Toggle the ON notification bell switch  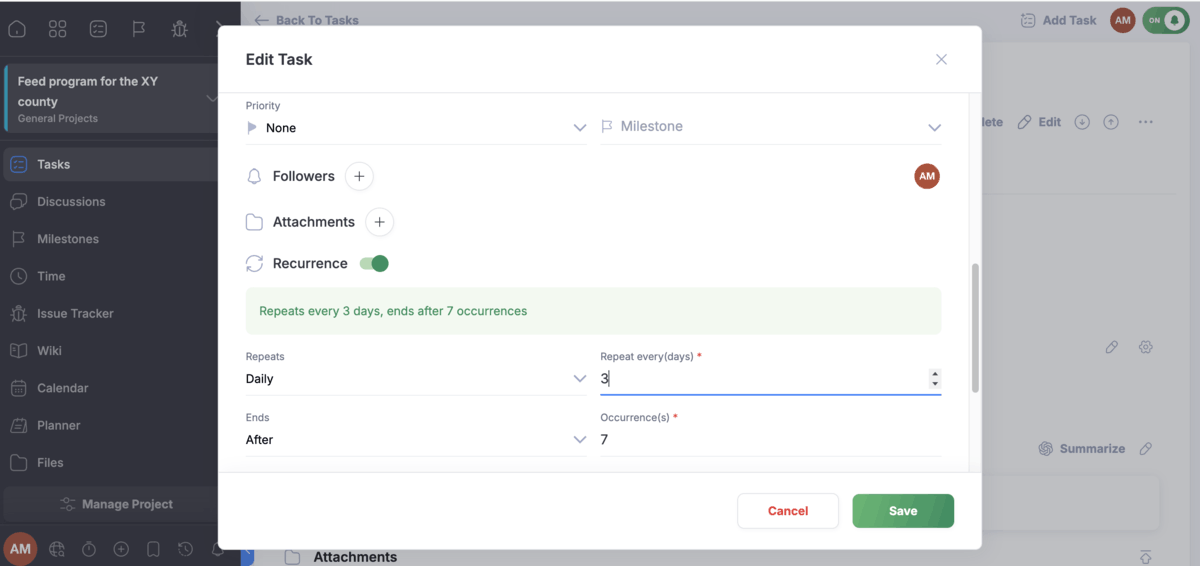tap(1166, 20)
